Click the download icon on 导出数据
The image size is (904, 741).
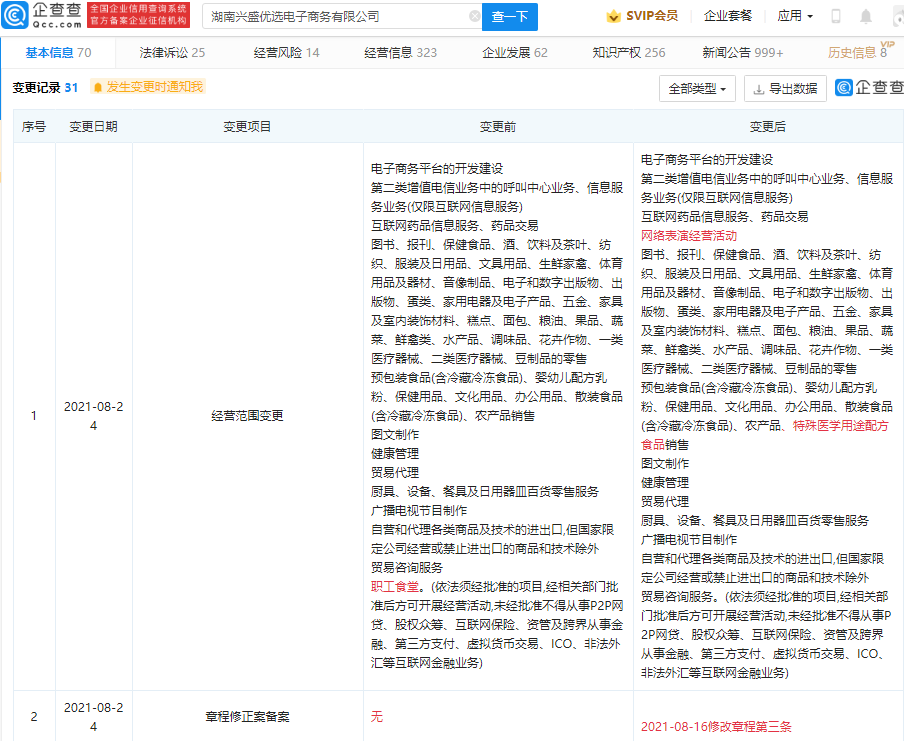[759, 89]
